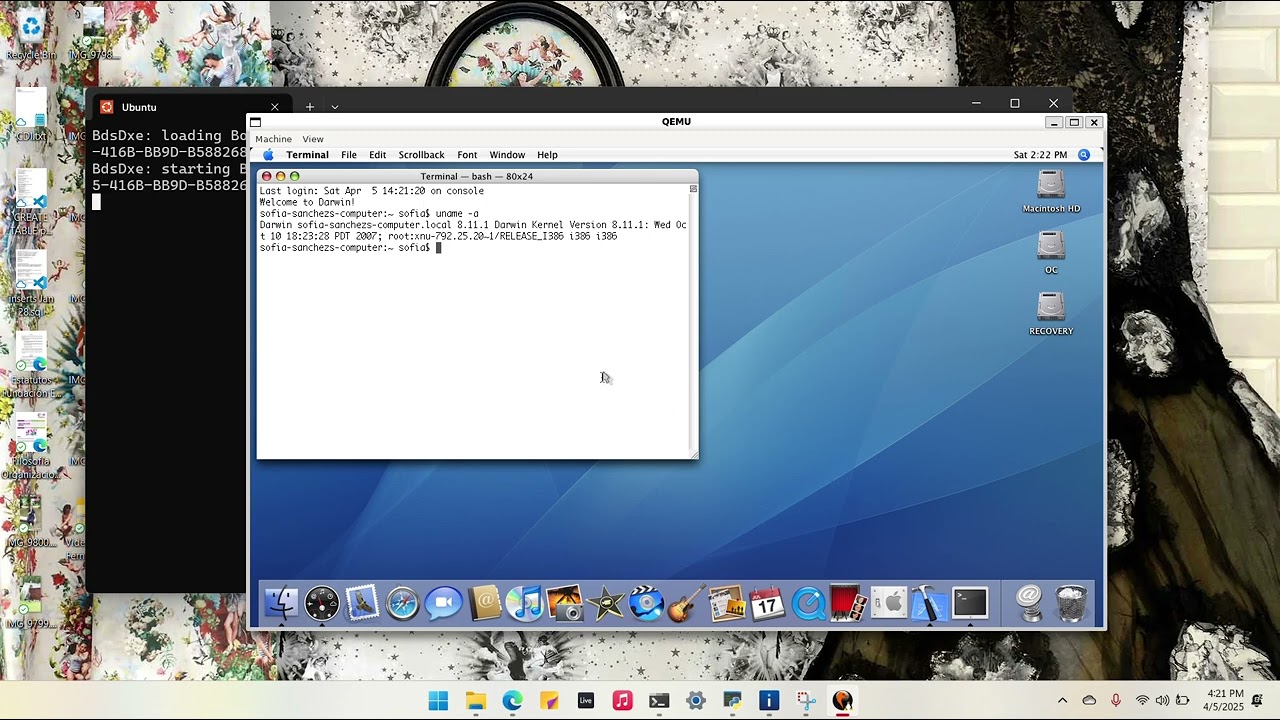Open the Edit menu in Terminal

[377, 155]
